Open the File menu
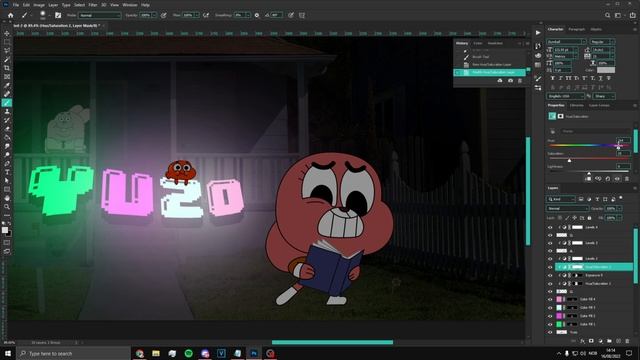 click(x=16, y=5)
